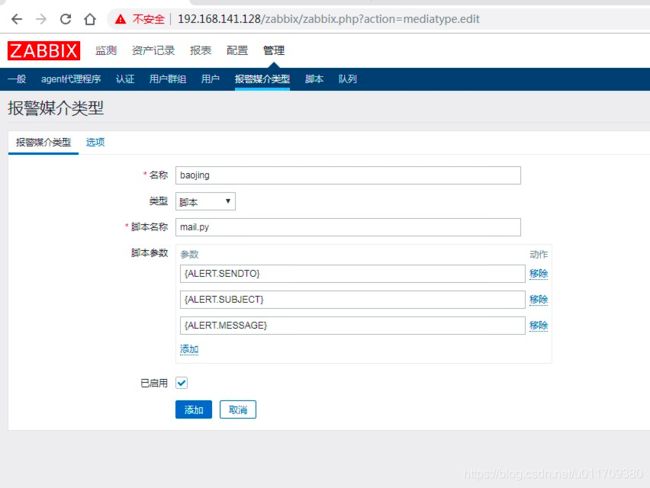This screenshot has height=488, width=650.
Task: Go to the 认证 submenu
Action: coord(125,79)
